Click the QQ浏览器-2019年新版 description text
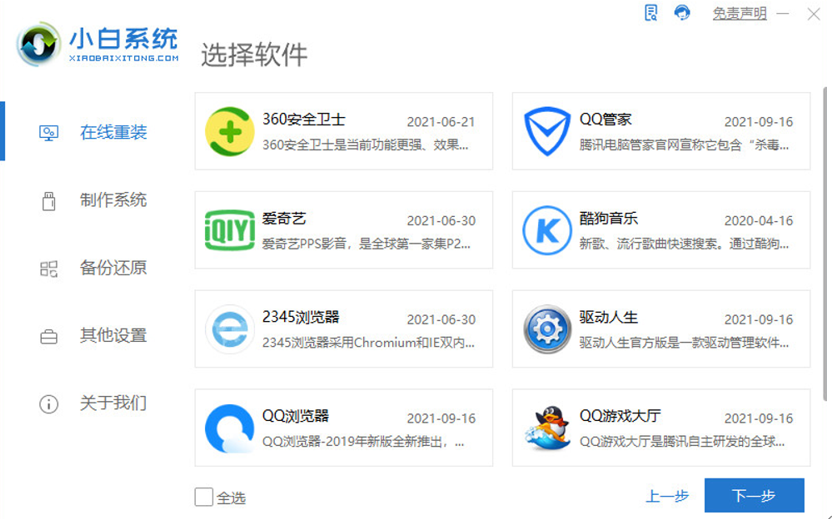832x519 pixels. (x=363, y=442)
